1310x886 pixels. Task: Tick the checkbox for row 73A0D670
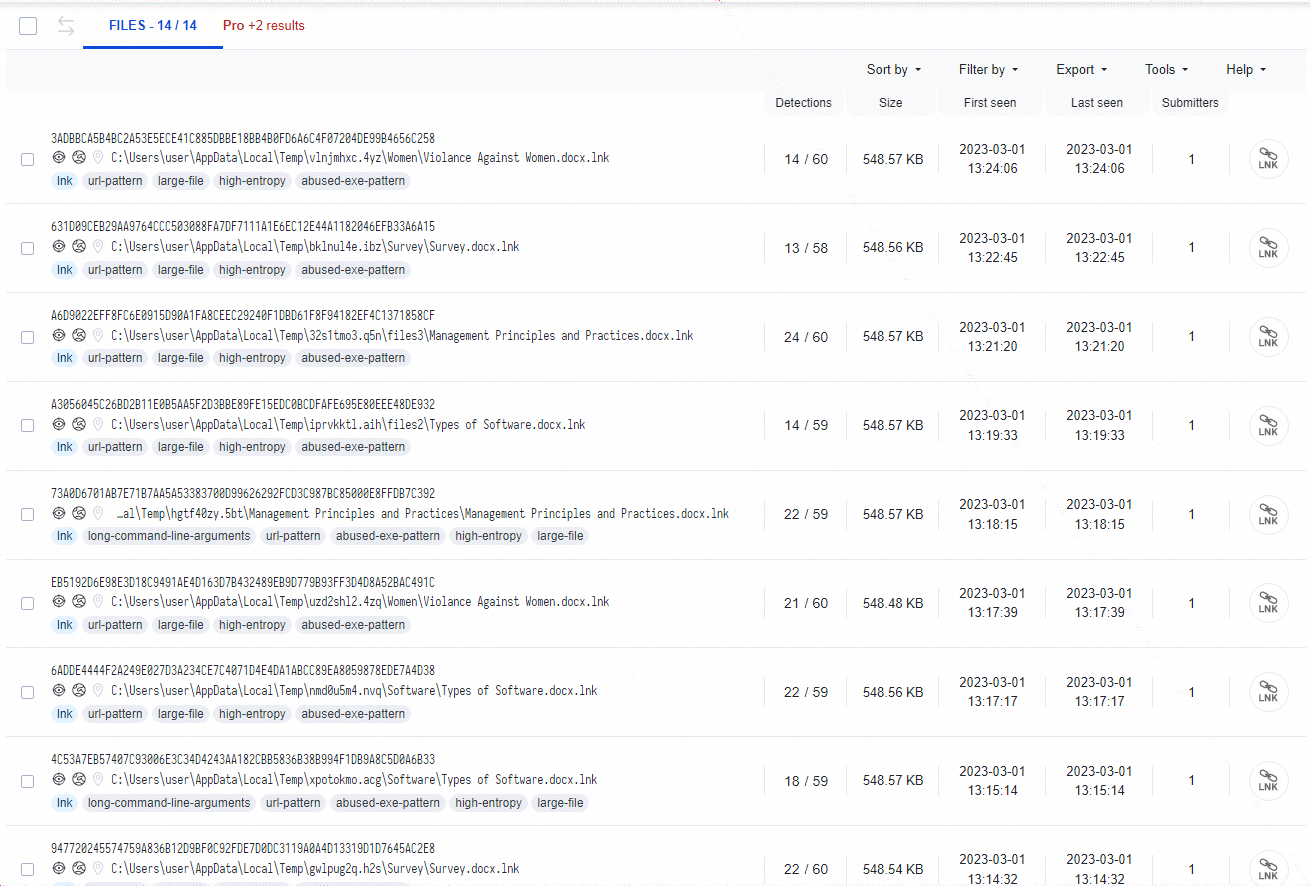tap(28, 514)
